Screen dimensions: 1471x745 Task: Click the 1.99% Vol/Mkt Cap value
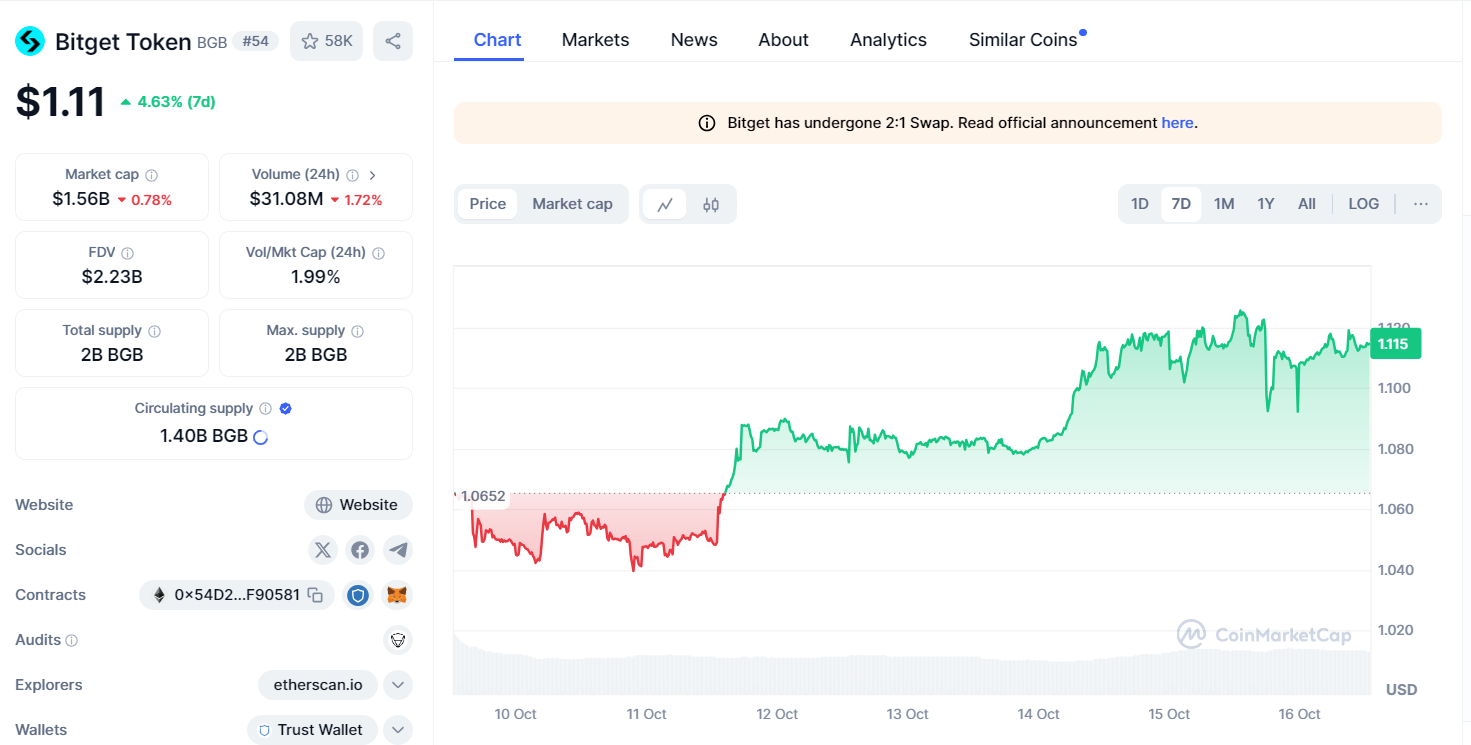click(316, 277)
